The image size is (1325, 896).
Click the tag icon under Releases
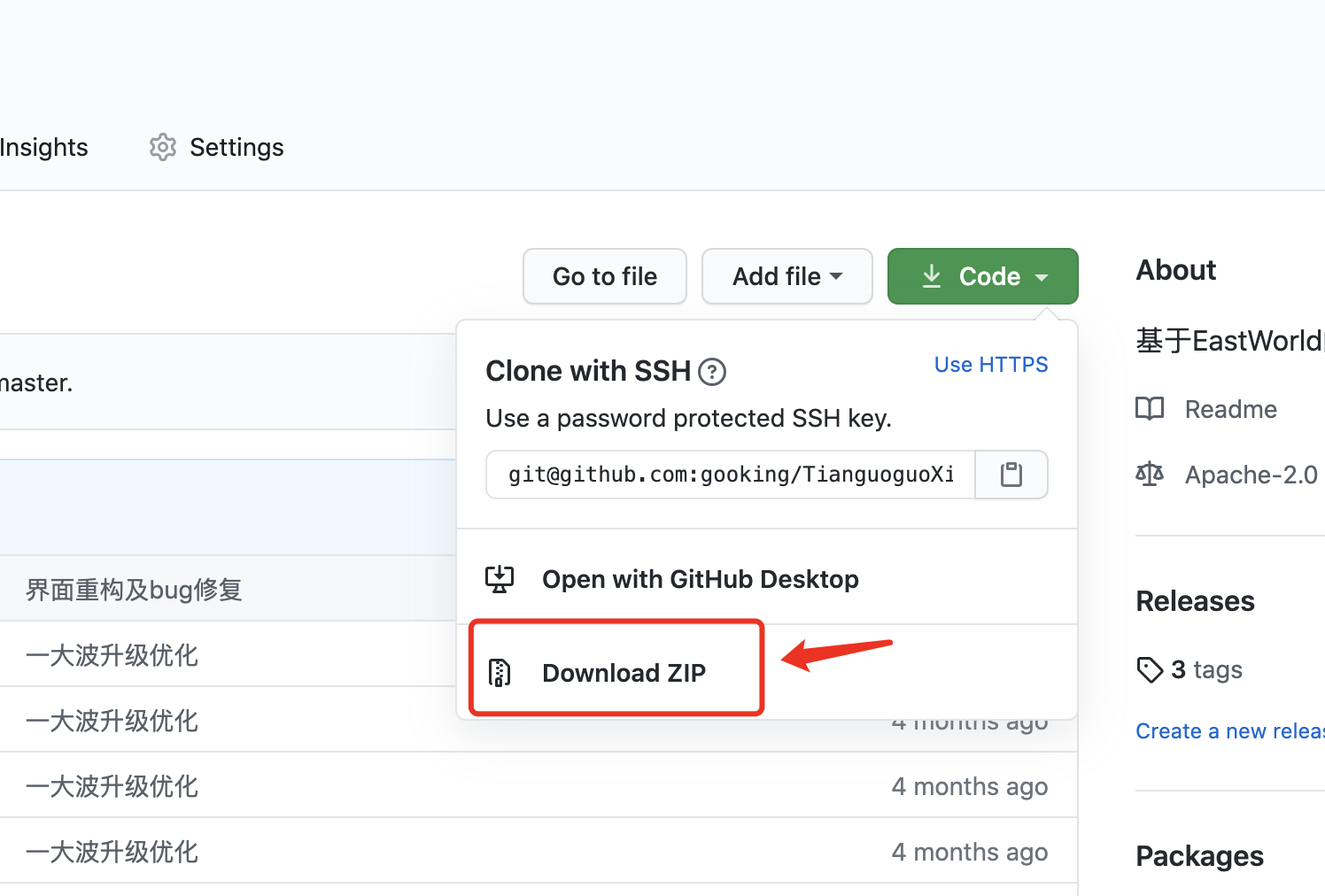(1150, 670)
